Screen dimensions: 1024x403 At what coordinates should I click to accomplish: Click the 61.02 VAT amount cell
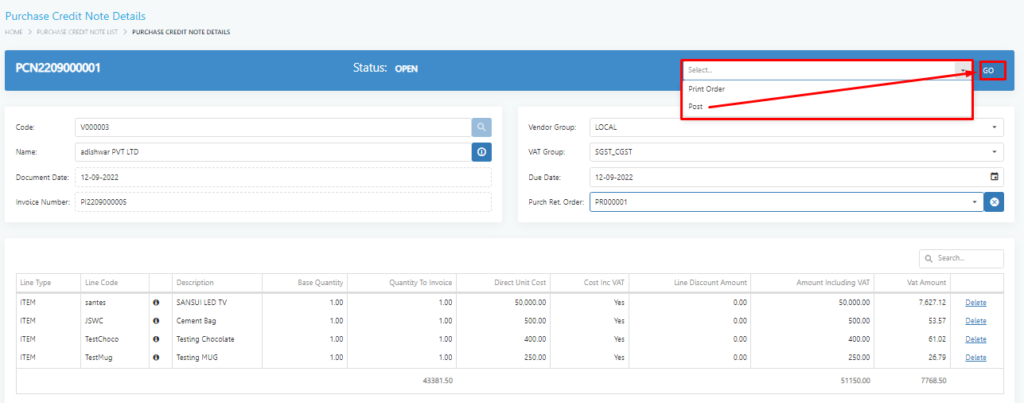point(938,339)
